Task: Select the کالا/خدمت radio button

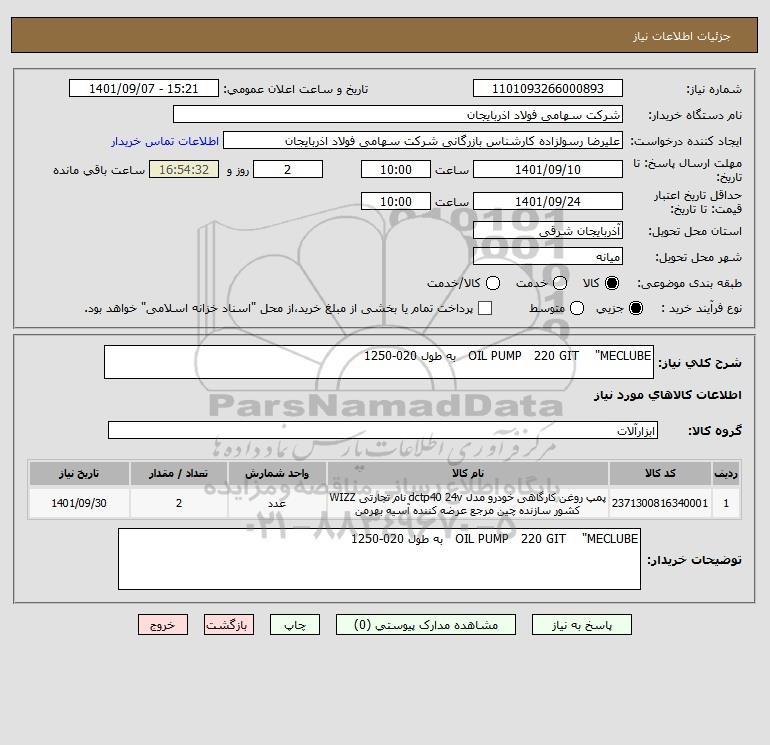Action: [493, 283]
